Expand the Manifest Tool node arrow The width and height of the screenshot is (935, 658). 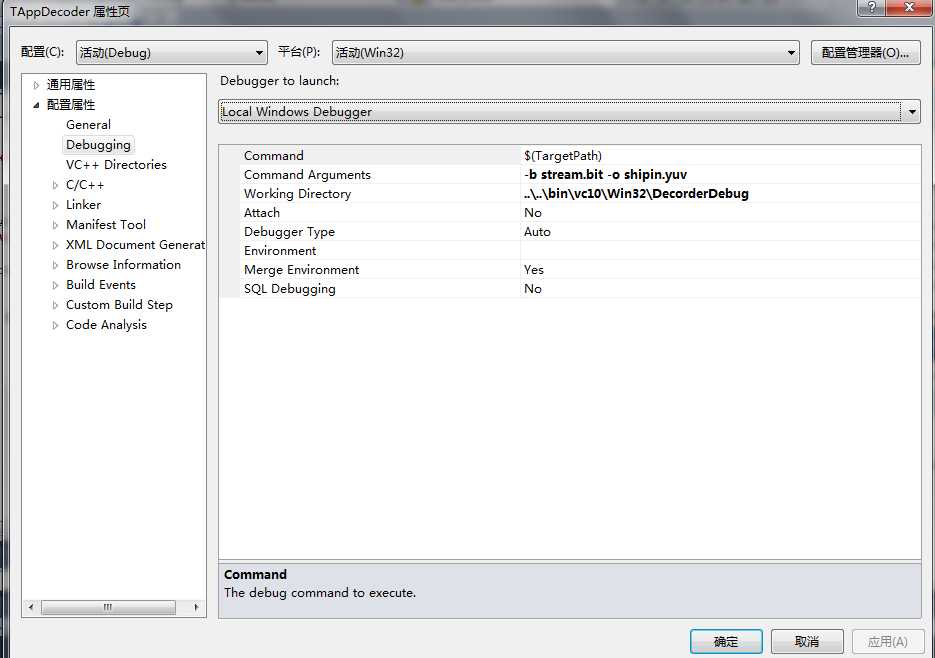click(55, 225)
